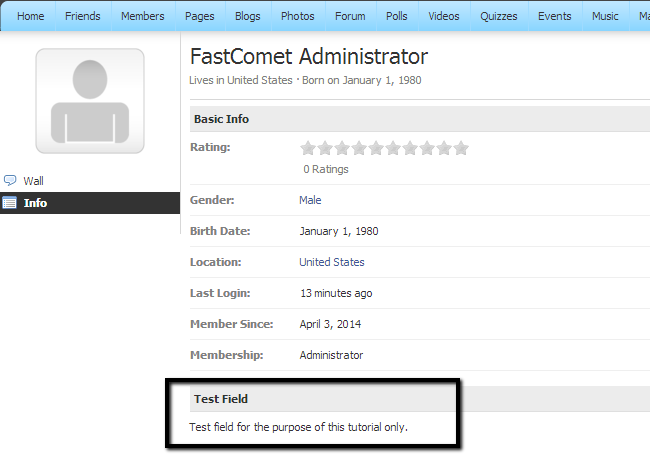Screen dimensions: 650x467
Task: Go to the Quizzes tab
Action: (499, 16)
